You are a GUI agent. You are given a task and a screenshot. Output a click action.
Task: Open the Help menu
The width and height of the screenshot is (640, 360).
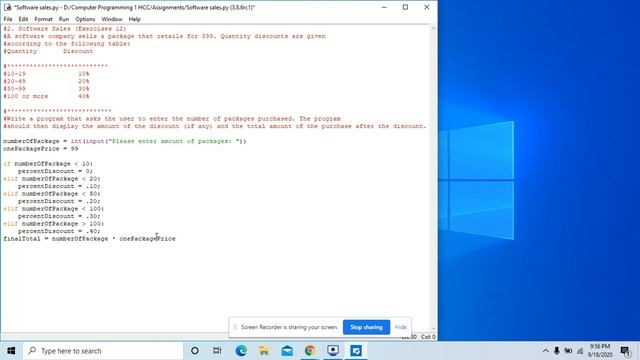pos(134,19)
